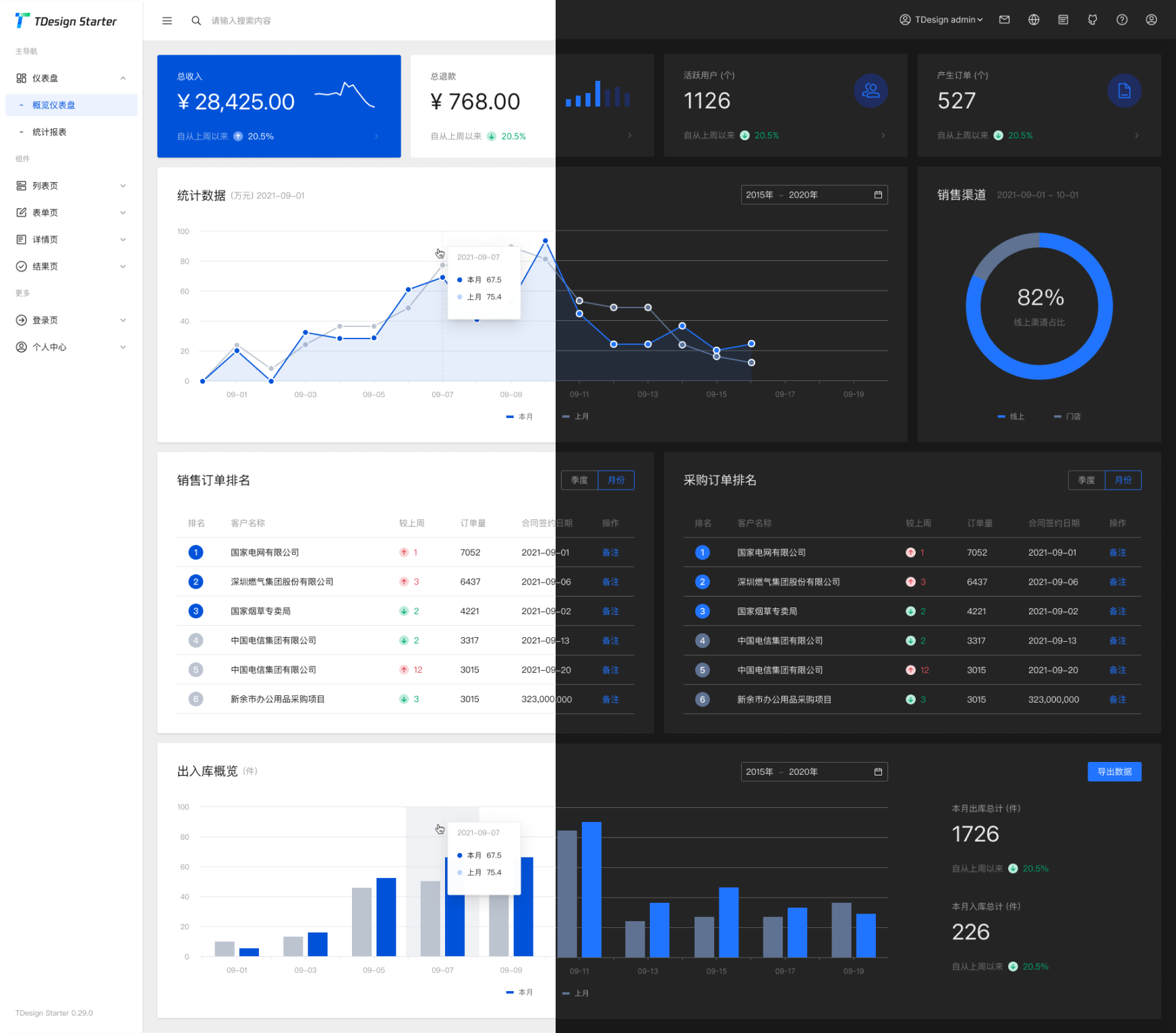Select 月份 in 销售订单排名 panel
This screenshot has height=1033, width=1176.
click(616, 480)
